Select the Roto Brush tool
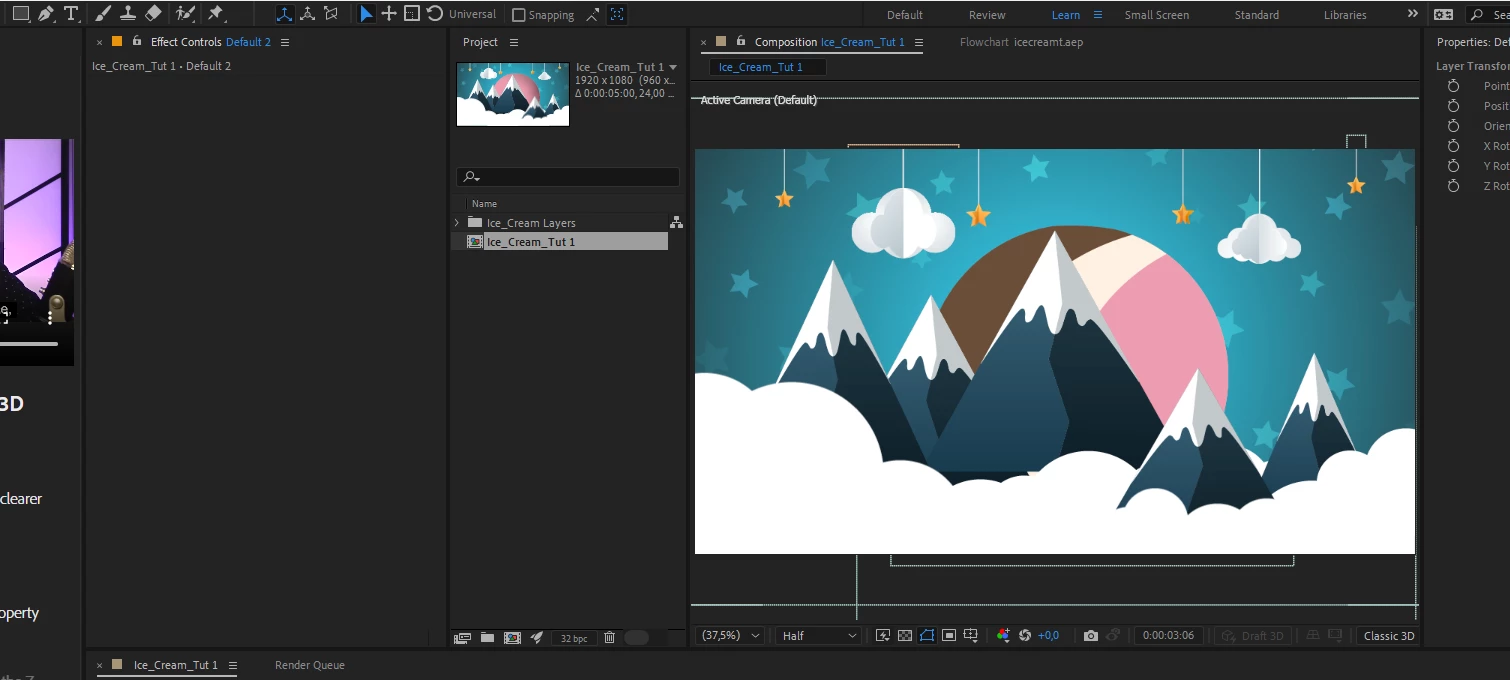This screenshot has width=1510, height=680. 185,14
